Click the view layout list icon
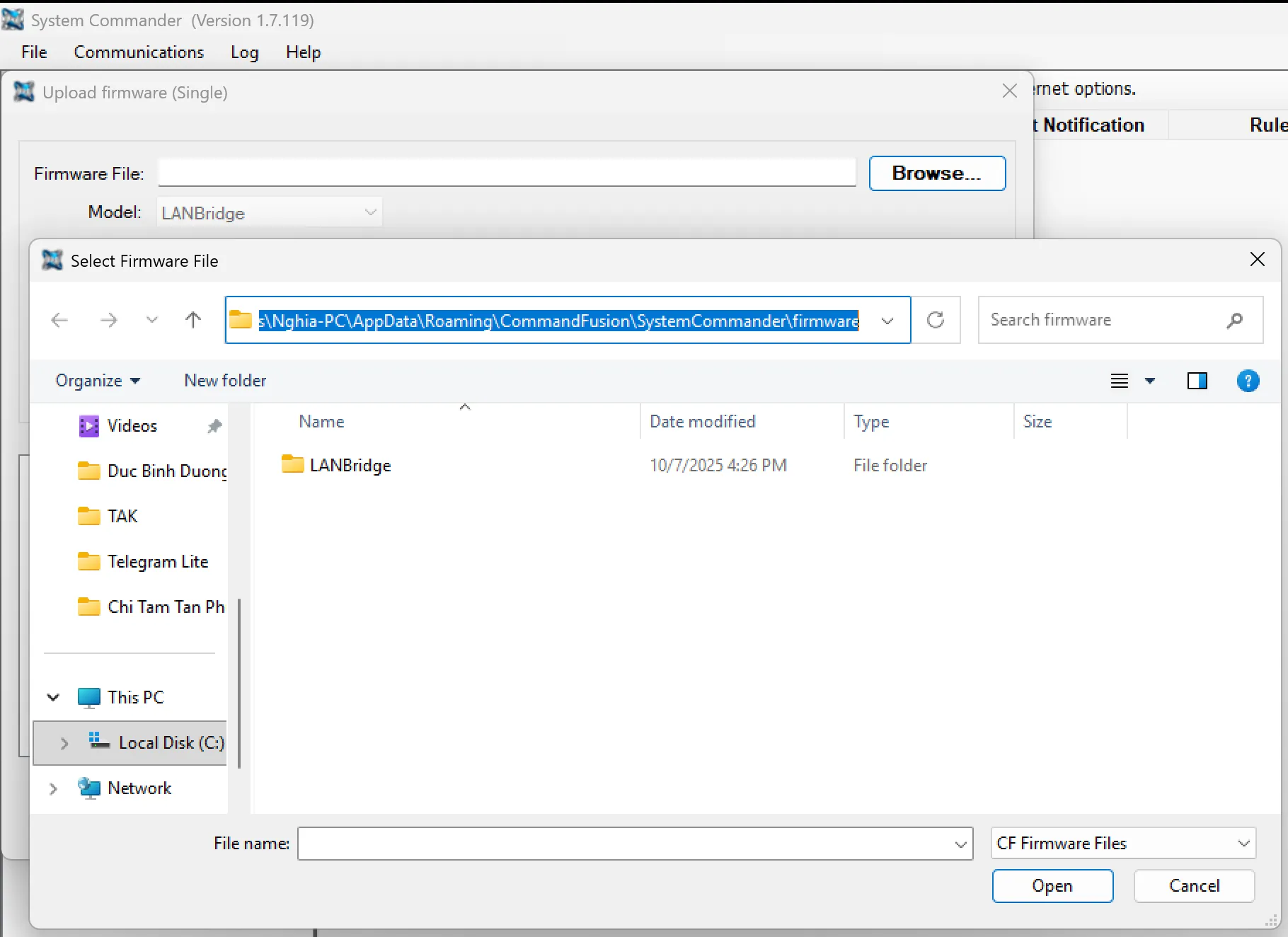Image resolution: width=1288 pixels, height=937 pixels. coord(1120,381)
